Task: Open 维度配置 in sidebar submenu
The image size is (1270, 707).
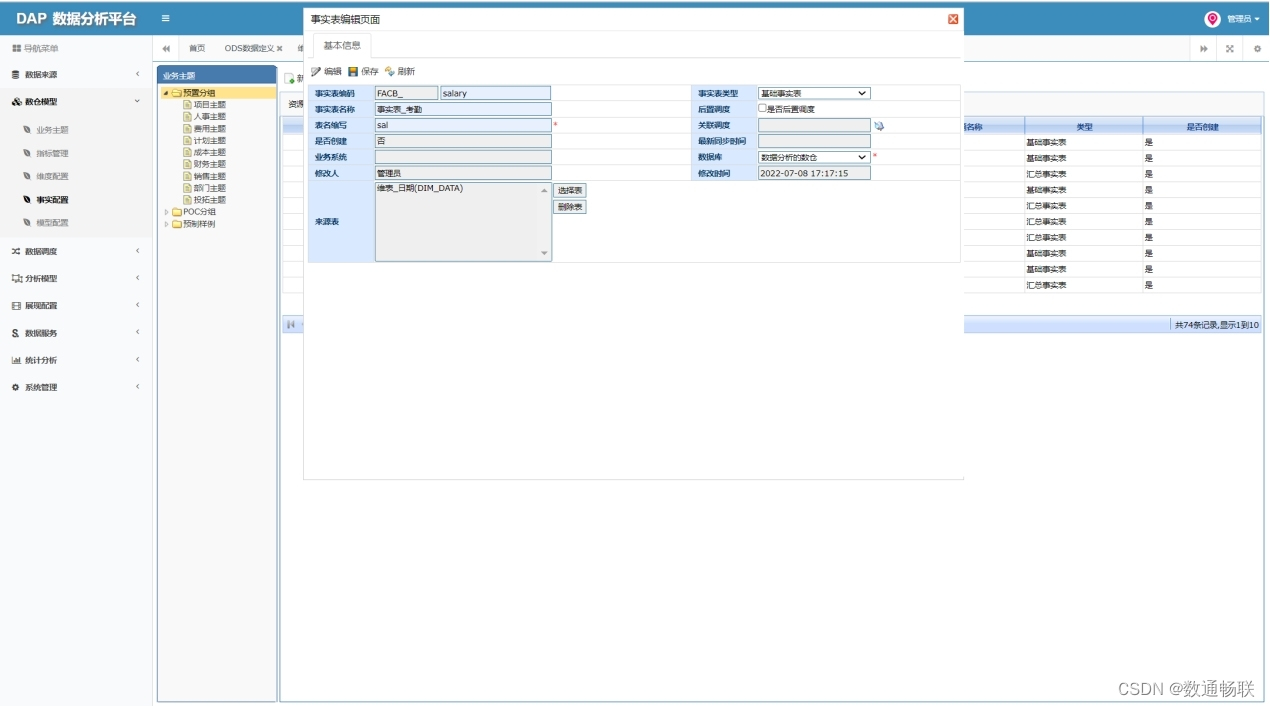Action: click(52, 176)
